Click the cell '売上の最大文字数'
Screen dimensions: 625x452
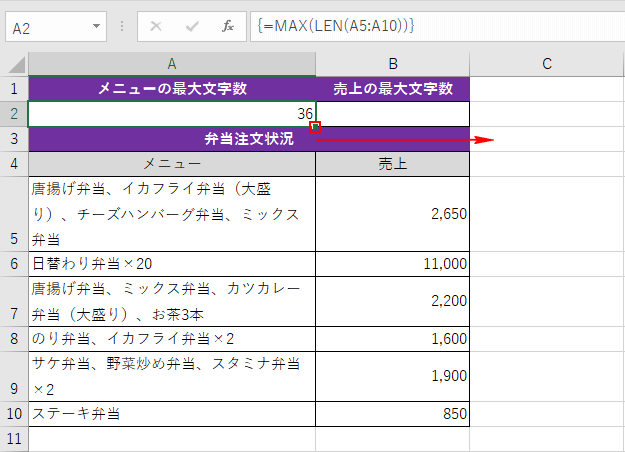tap(393, 89)
